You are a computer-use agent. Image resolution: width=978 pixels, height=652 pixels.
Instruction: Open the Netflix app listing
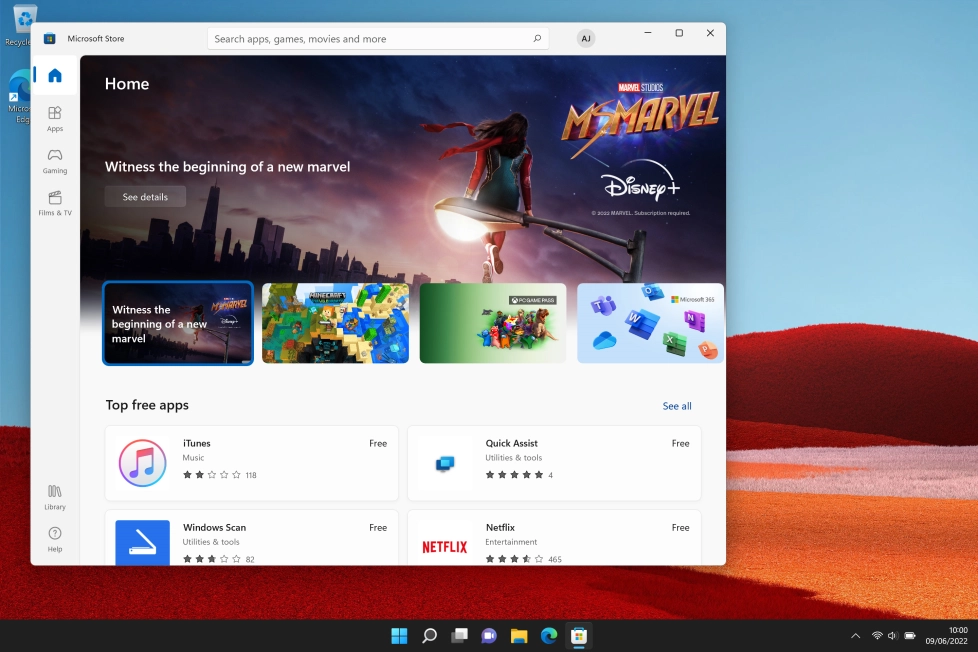coord(554,539)
